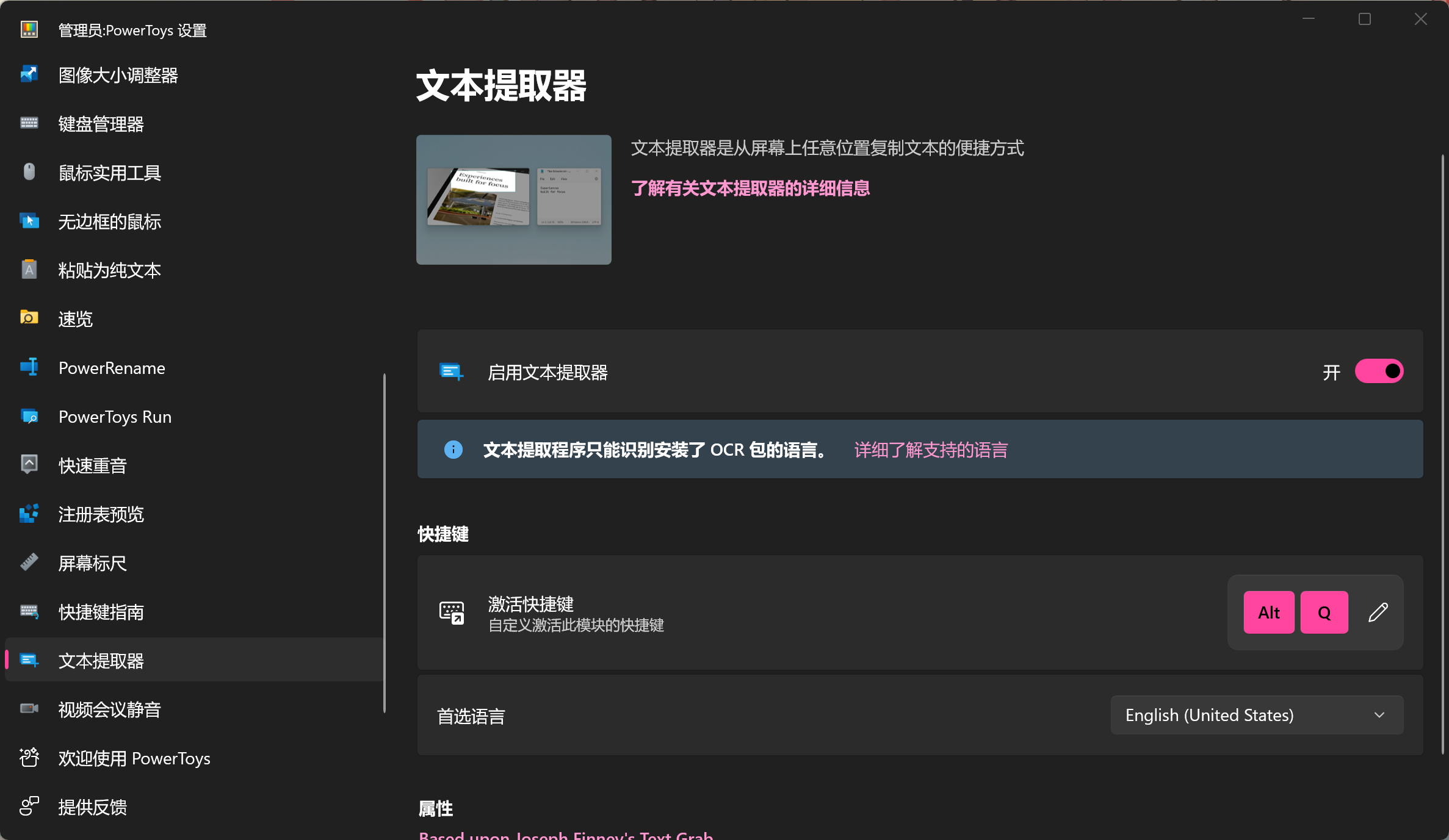Select 提供反馈 in sidebar
This screenshot has height=840, width=1449.
[194, 806]
